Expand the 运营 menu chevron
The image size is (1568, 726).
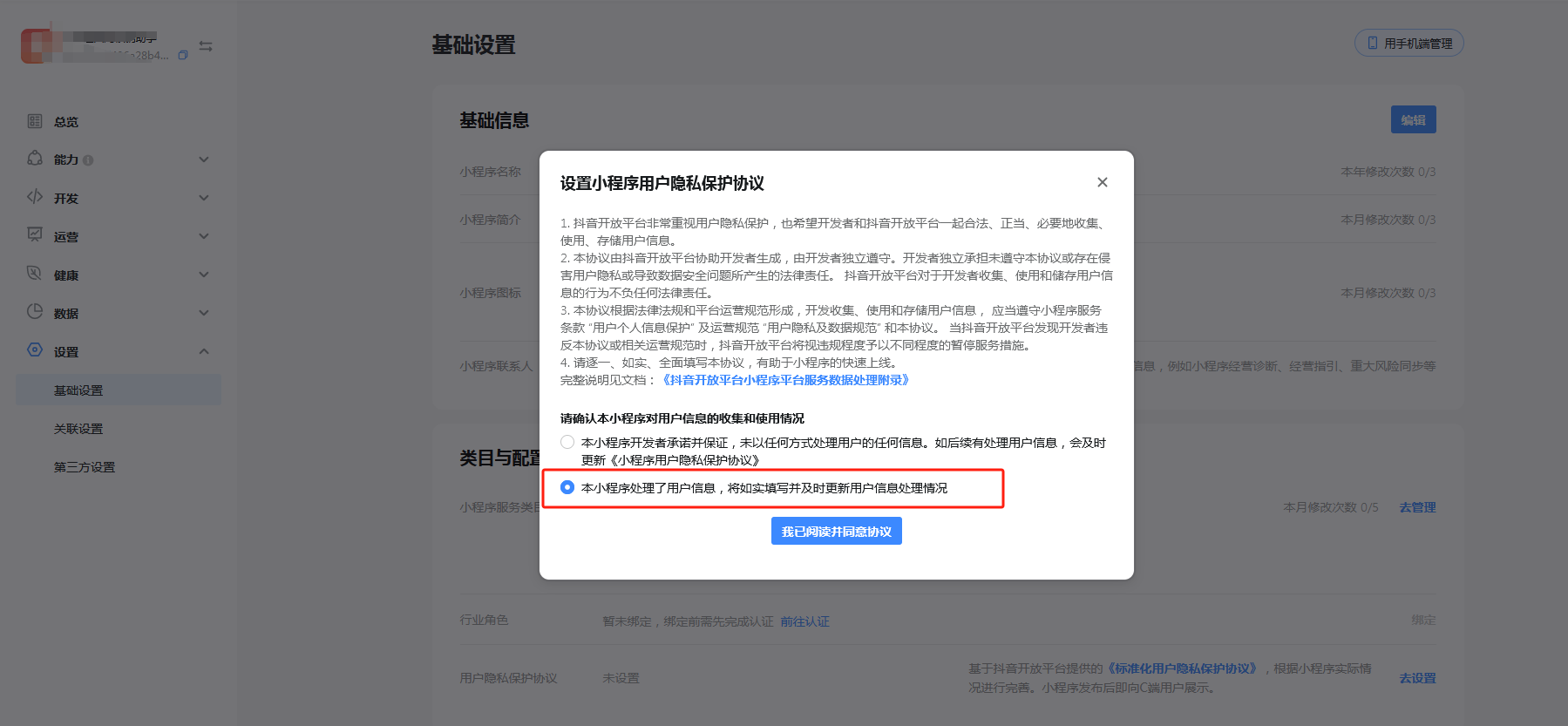click(x=204, y=236)
